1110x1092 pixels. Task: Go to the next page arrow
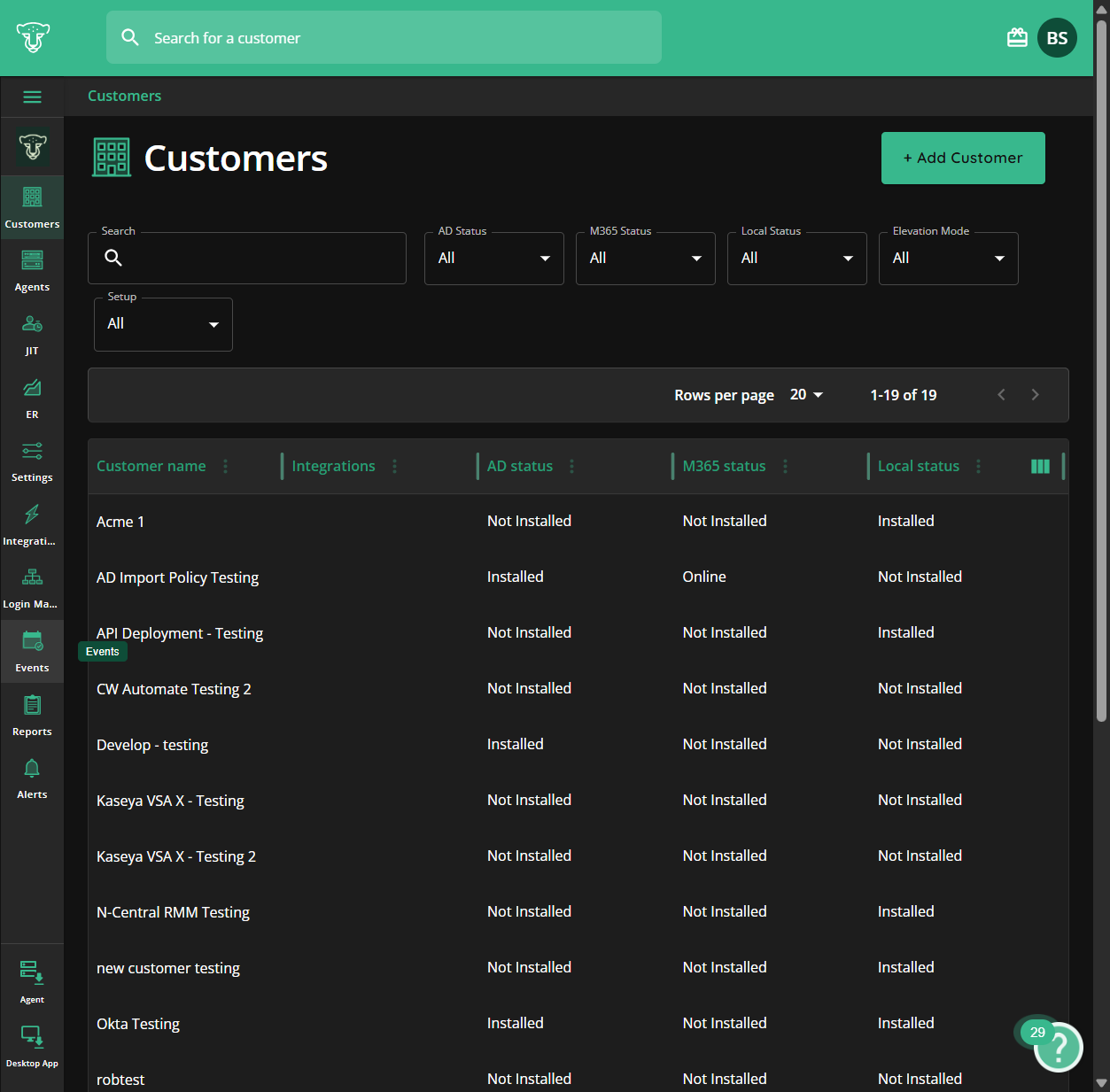click(1035, 395)
